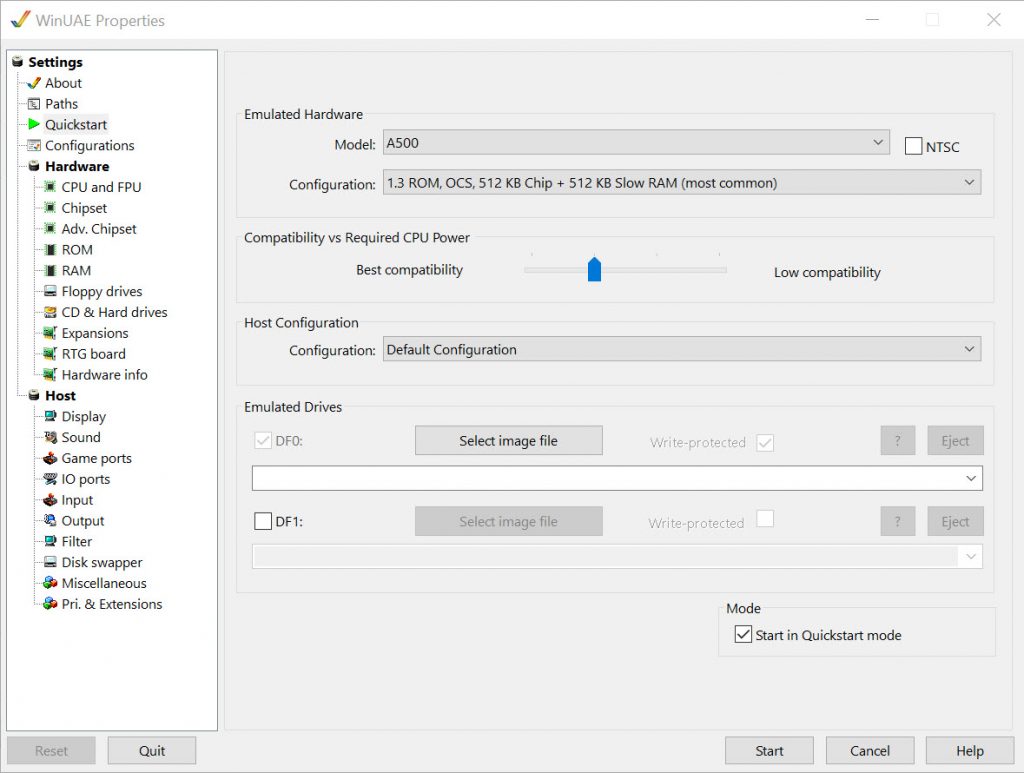
Task: Click the CPU and FPU chip icon
Action: coord(50,187)
